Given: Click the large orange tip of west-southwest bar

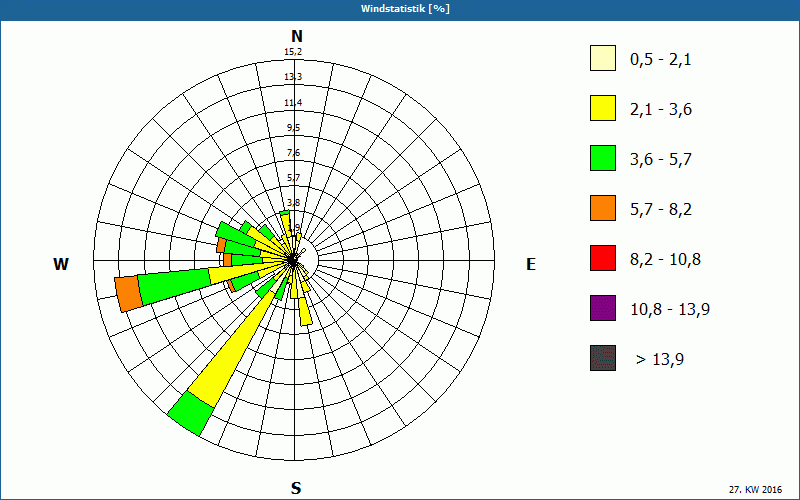Looking at the screenshot, I should coord(129,293).
